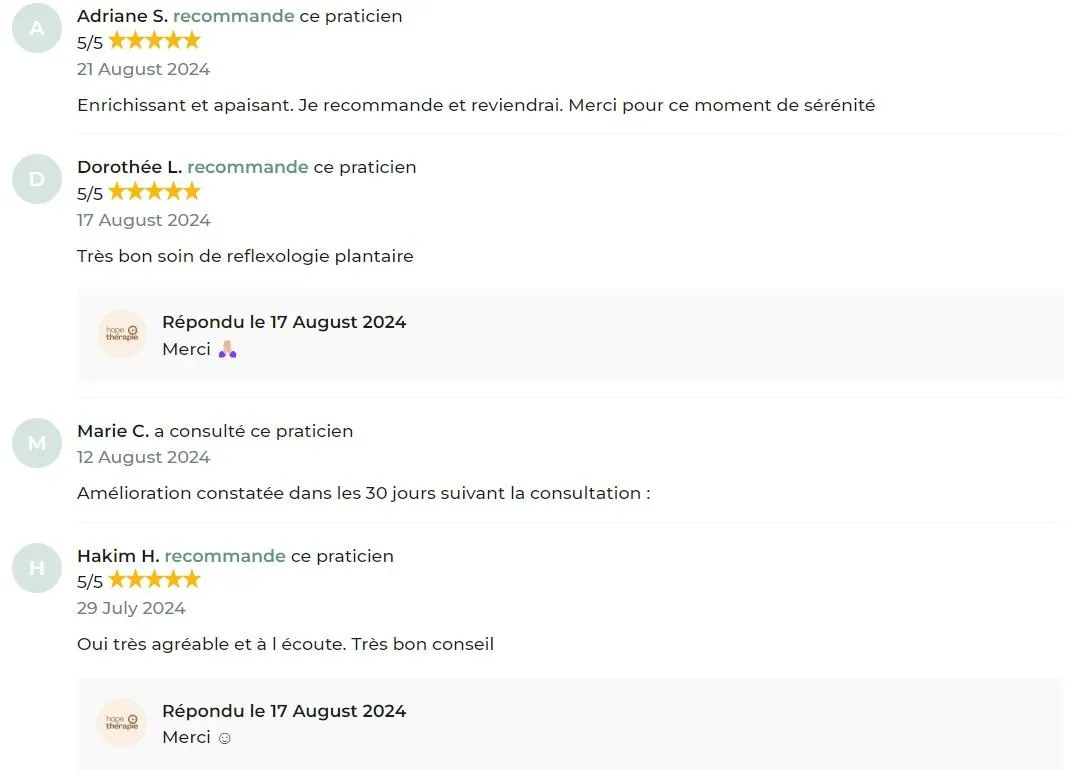Viewport: 1067px width, 778px height.
Task: Click 'recommande' link next to Dorothée L.
Action: point(248,167)
